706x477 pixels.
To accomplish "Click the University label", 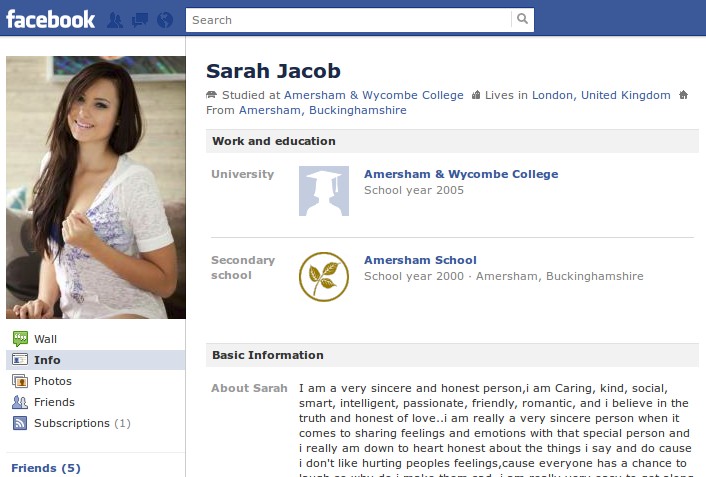I will pos(242,174).
